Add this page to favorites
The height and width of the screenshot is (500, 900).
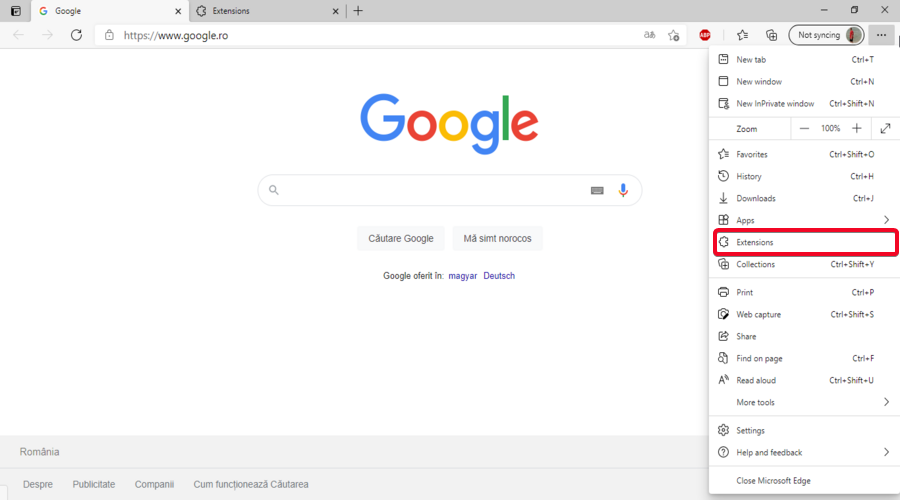(x=674, y=35)
